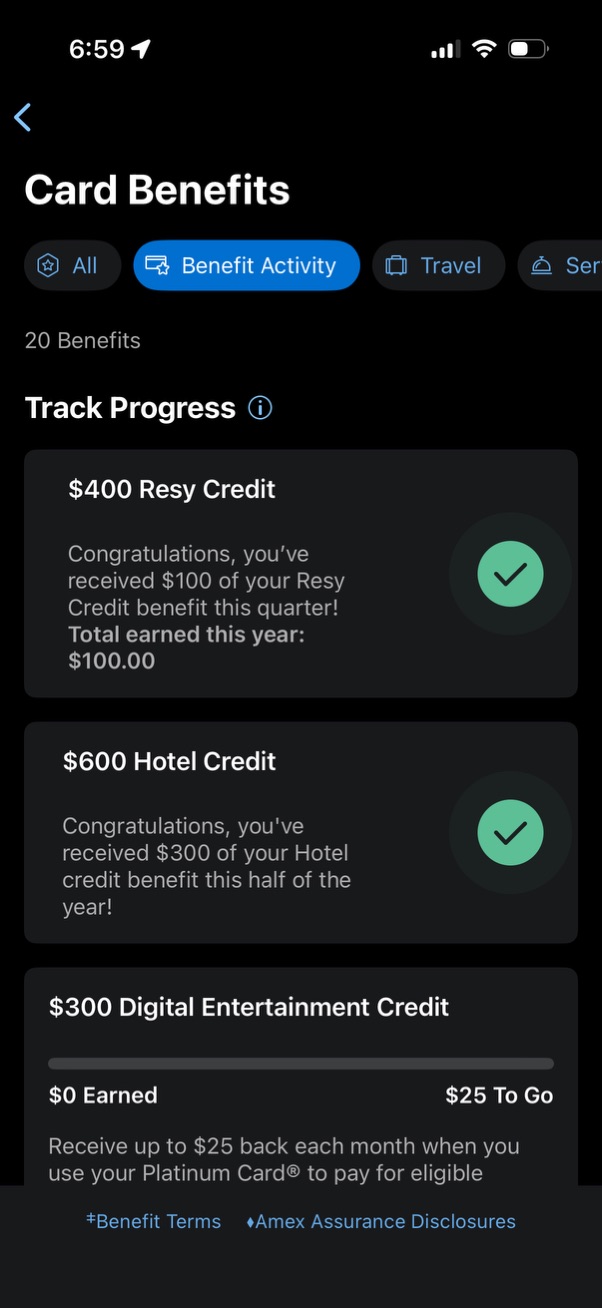Toggle the Benefit Activity filter off
Viewport: 602px width, 1308px height.
(x=246, y=265)
